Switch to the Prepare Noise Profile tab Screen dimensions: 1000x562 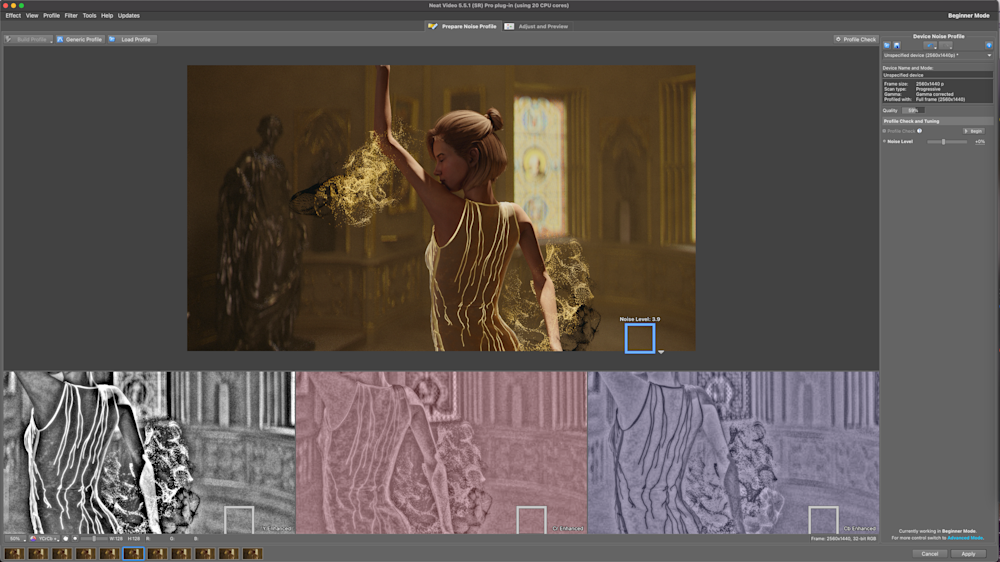click(x=462, y=26)
